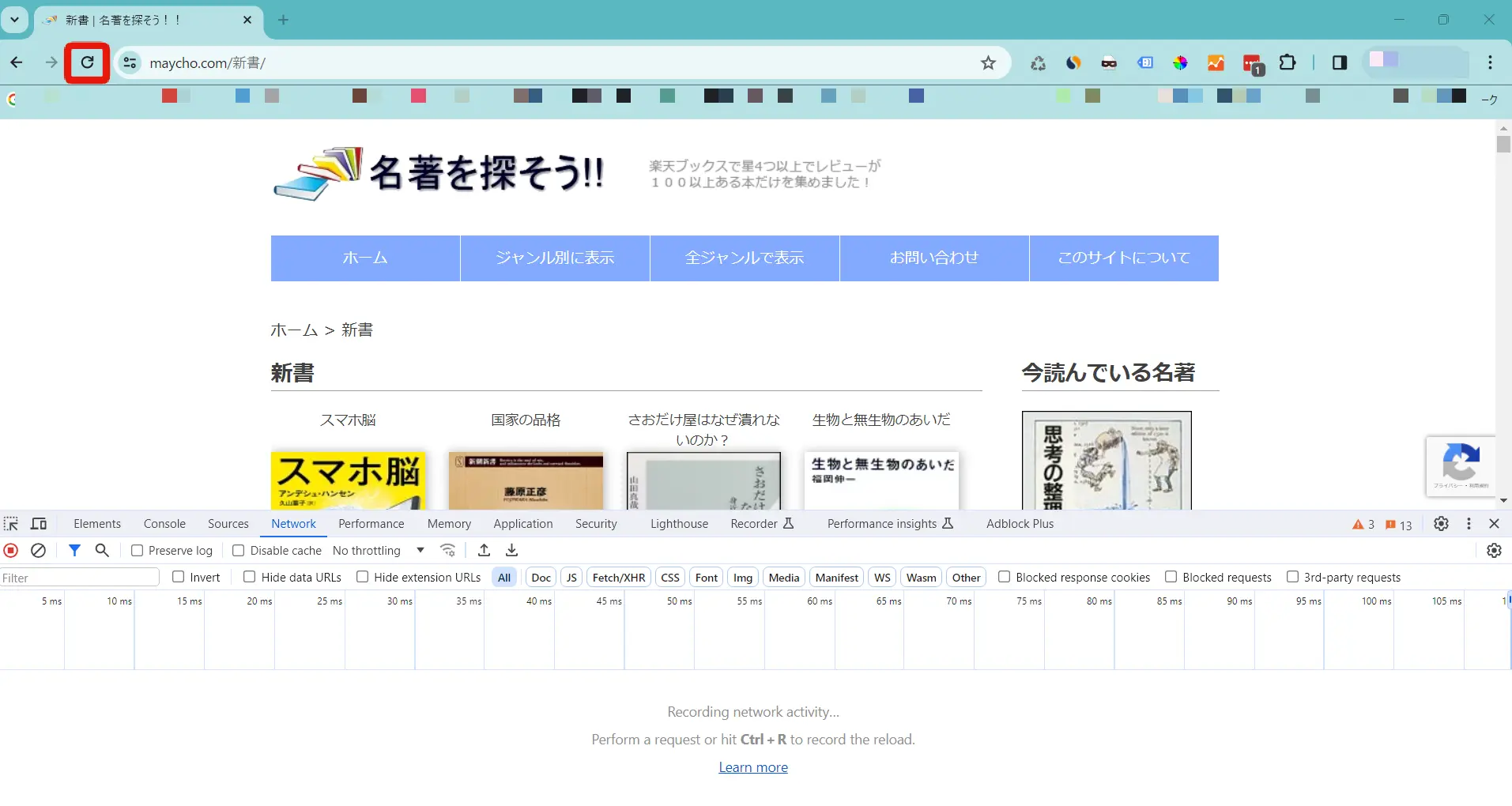Click the browser reload page button
The width and height of the screenshot is (1512, 806).
click(87, 62)
